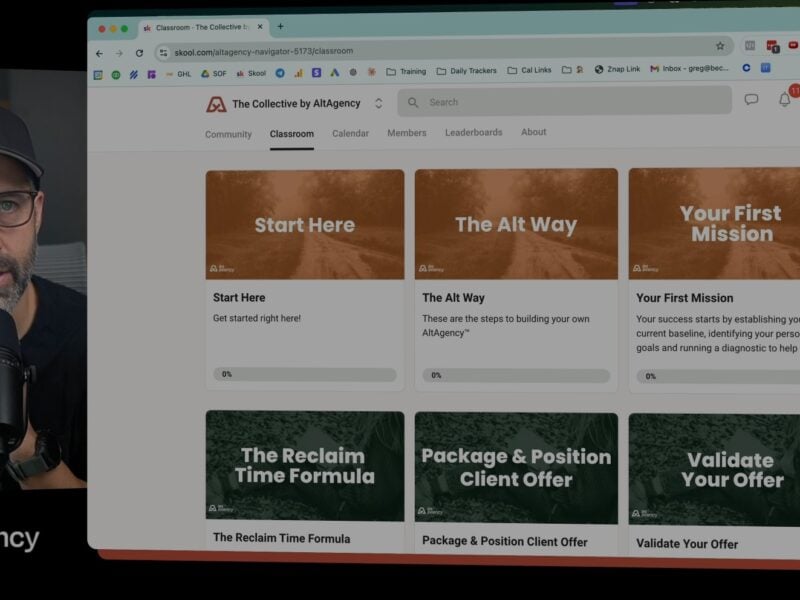The width and height of the screenshot is (800, 600).
Task: Click The Alt Way progress bar
Action: pos(516,376)
